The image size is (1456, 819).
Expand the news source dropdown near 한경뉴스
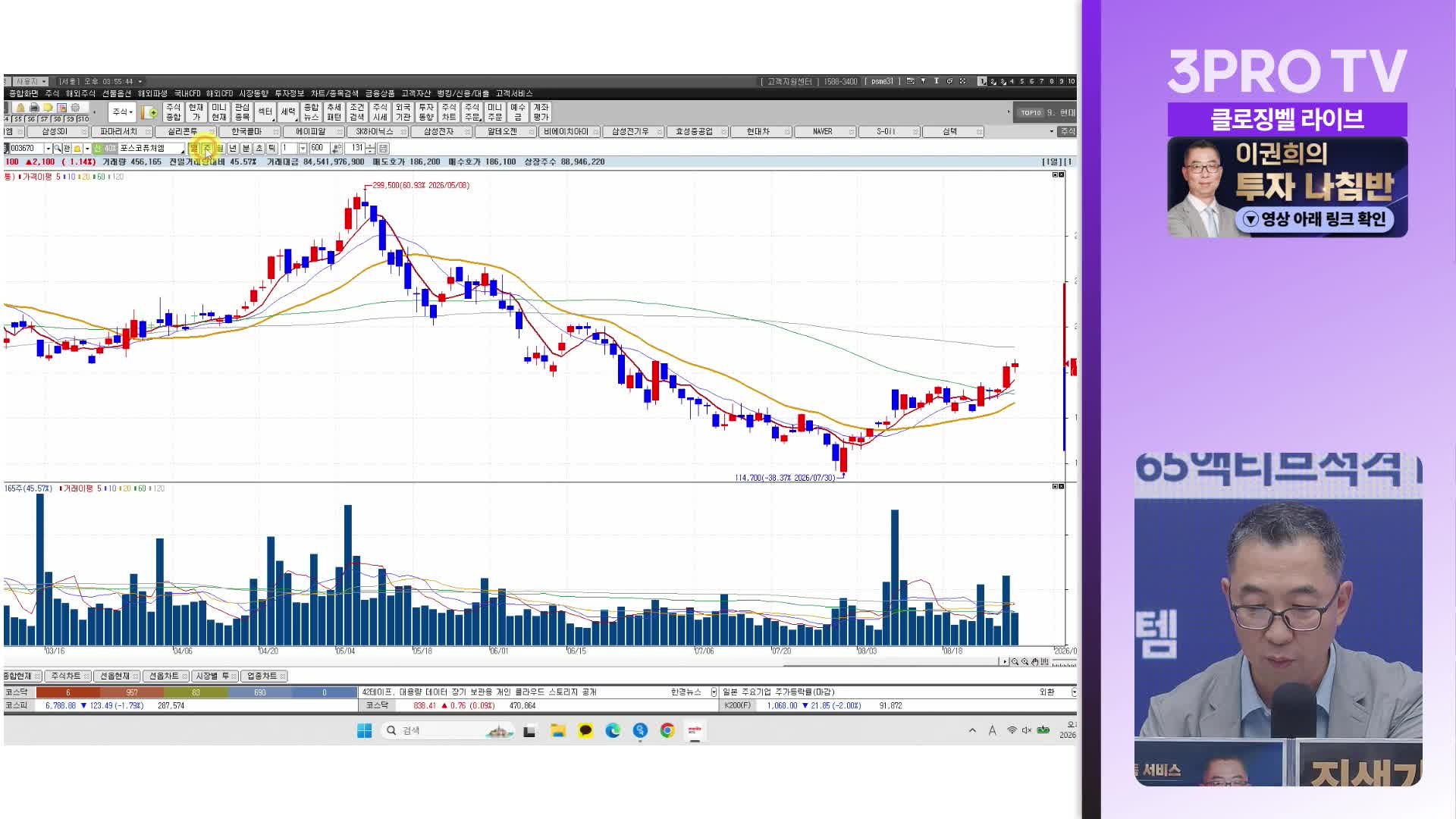point(714,692)
